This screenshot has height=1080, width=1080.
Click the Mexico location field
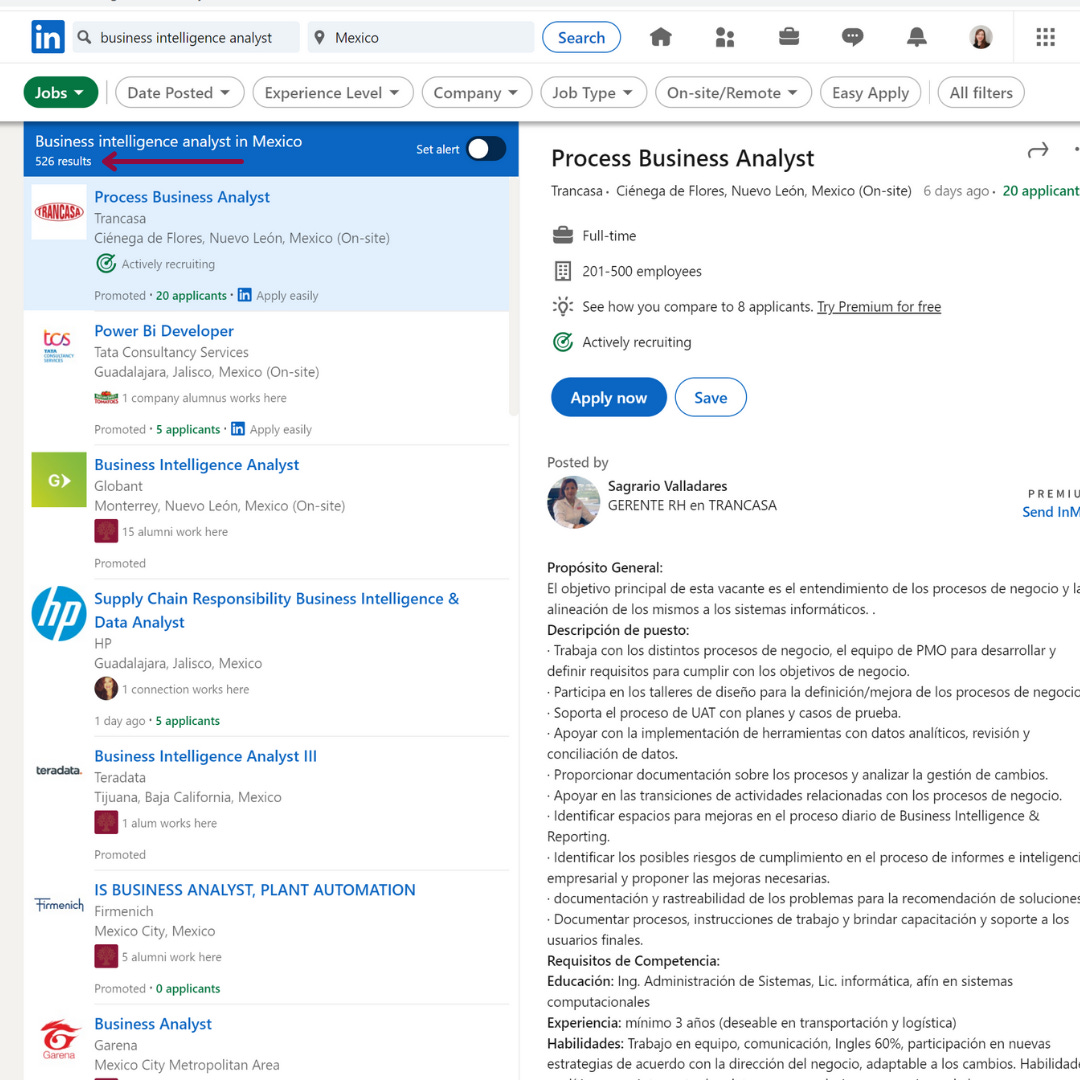pyautogui.click(x=420, y=37)
